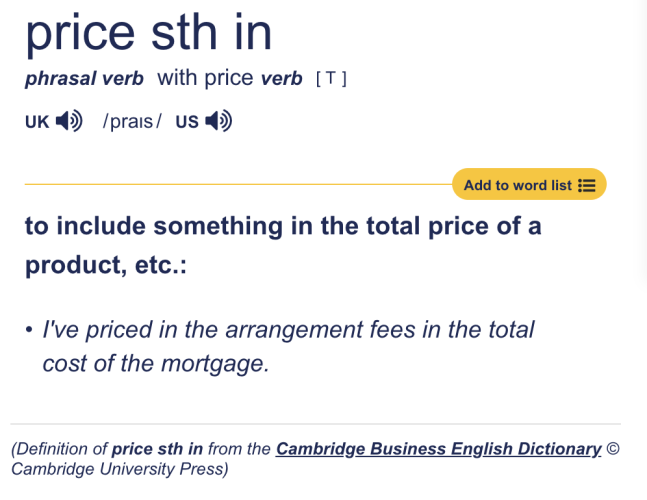Viewport: 647px width, 500px height.
Task: Click the bold definition 'to include something' text
Action: [283, 245]
